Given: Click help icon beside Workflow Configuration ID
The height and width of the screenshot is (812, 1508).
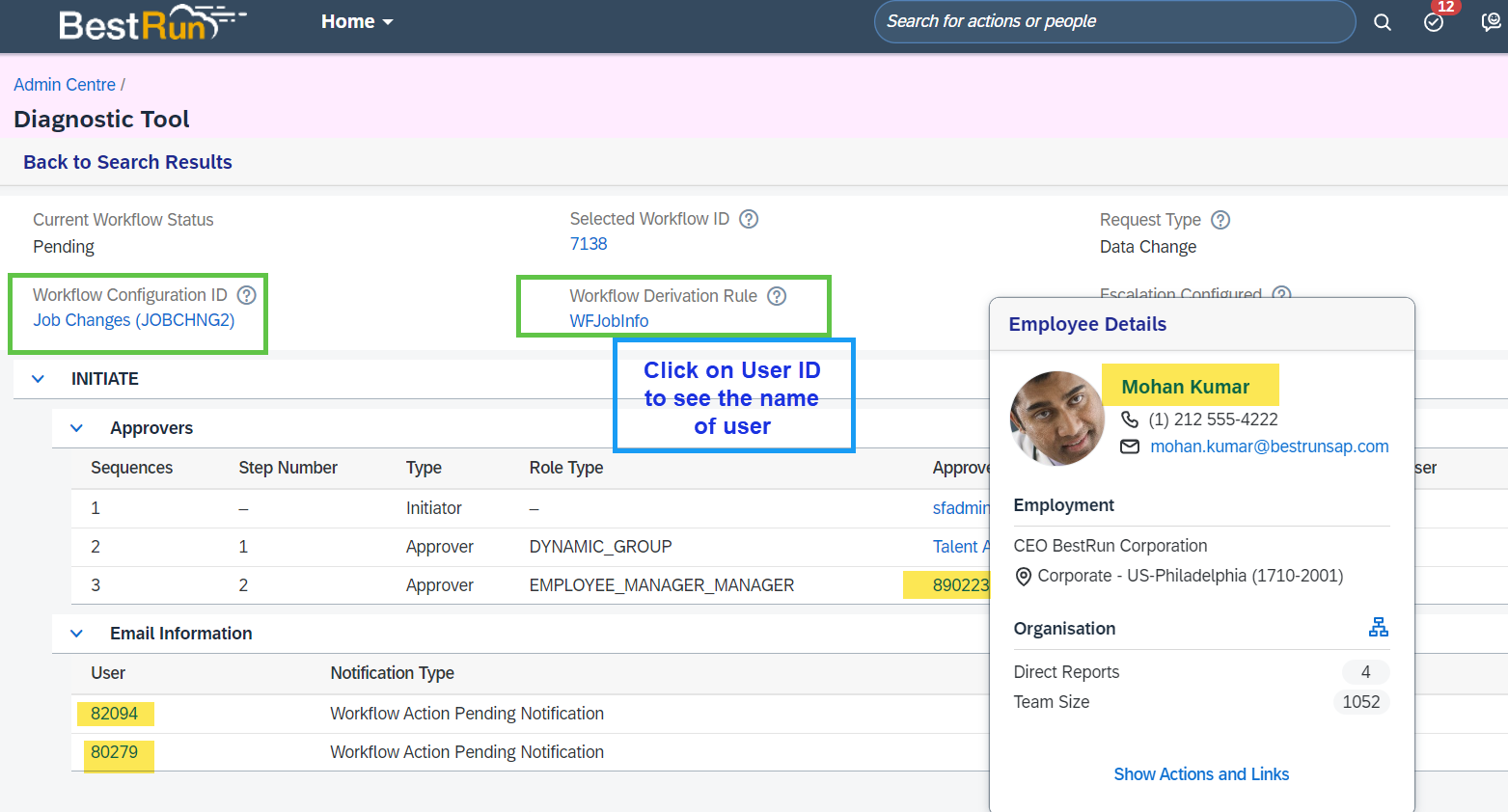Looking at the screenshot, I should coord(247,295).
